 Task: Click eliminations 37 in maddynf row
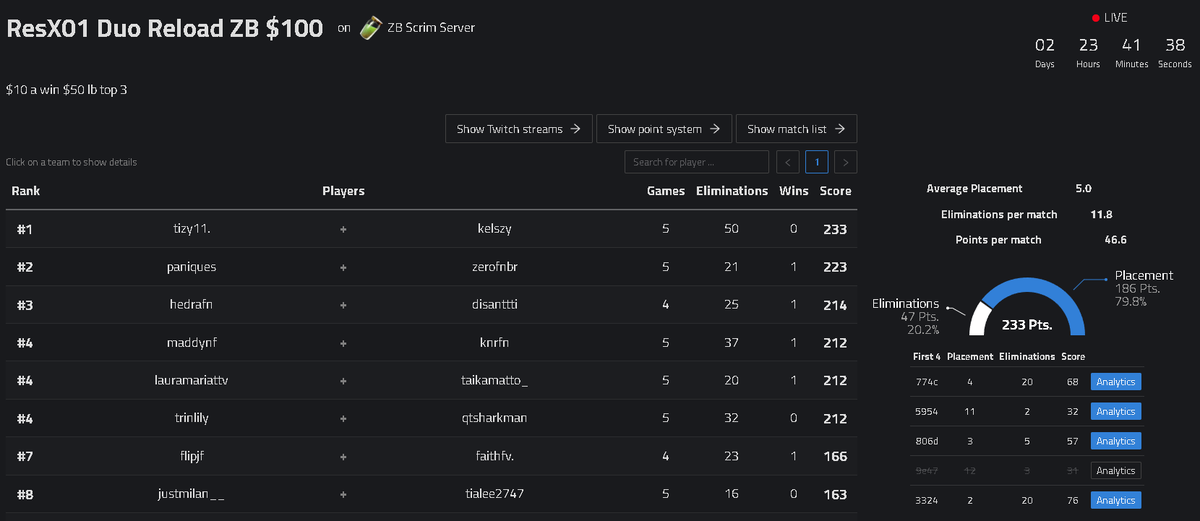pyautogui.click(x=732, y=343)
